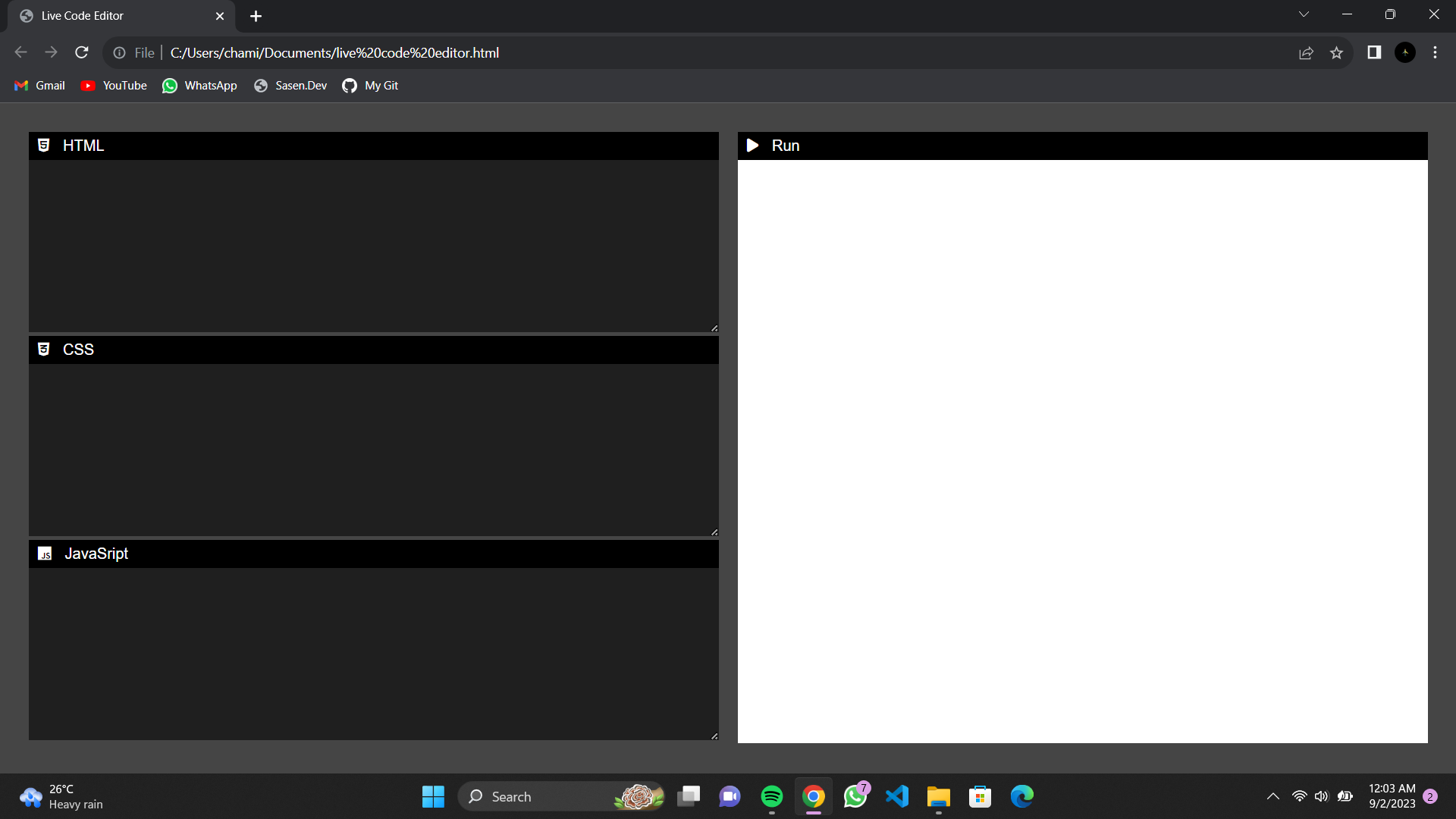
Task: View site information icon
Action: click(x=119, y=53)
